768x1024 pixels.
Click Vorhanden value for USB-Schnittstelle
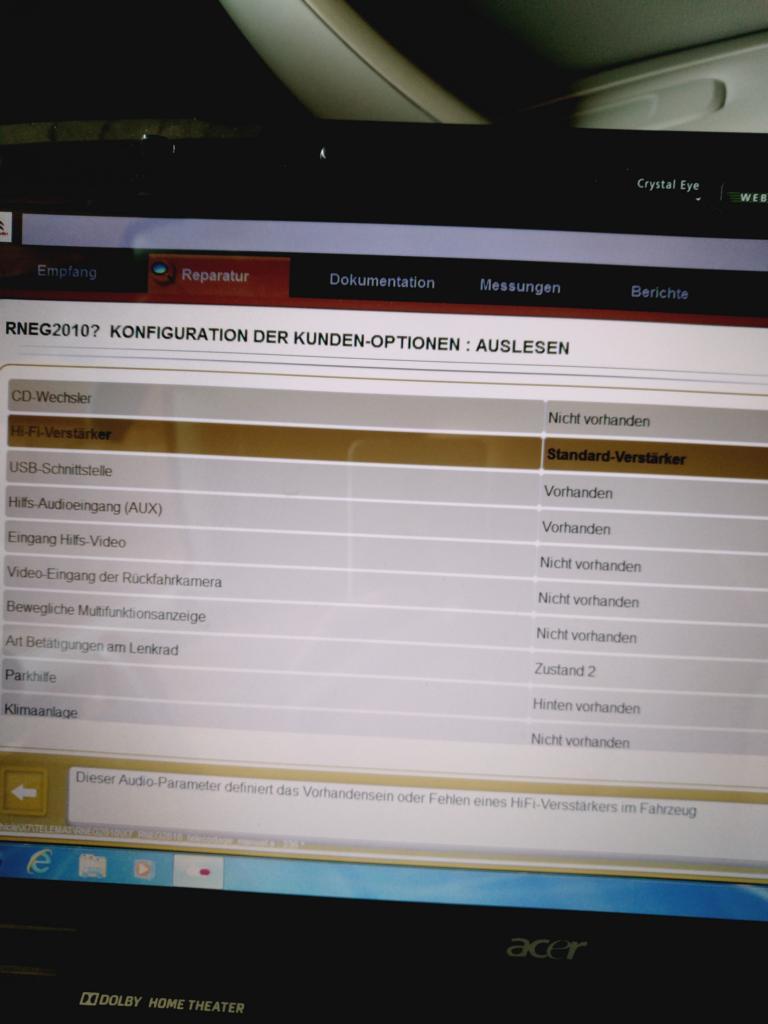578,492
